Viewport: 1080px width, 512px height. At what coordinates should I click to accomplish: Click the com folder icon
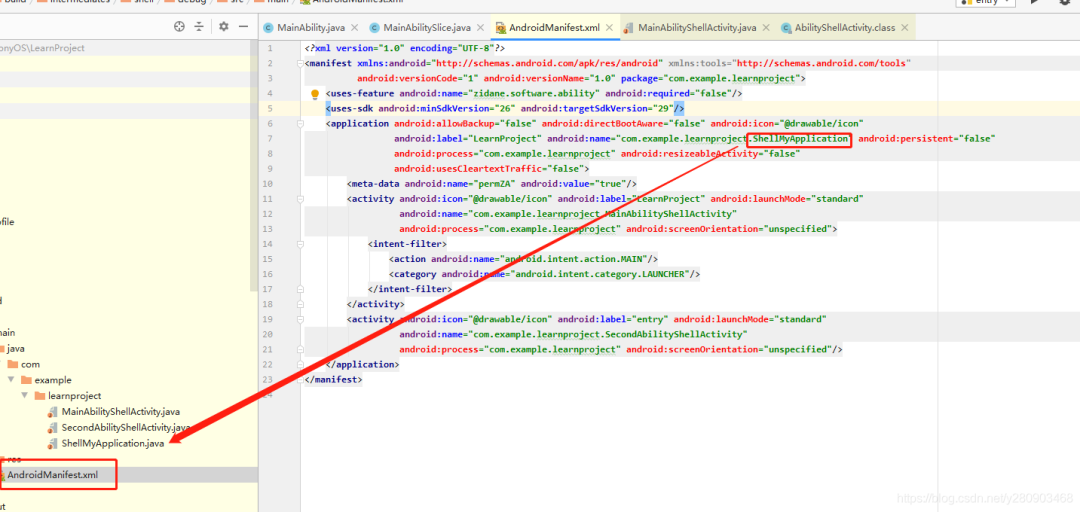(x=12, y=364)
